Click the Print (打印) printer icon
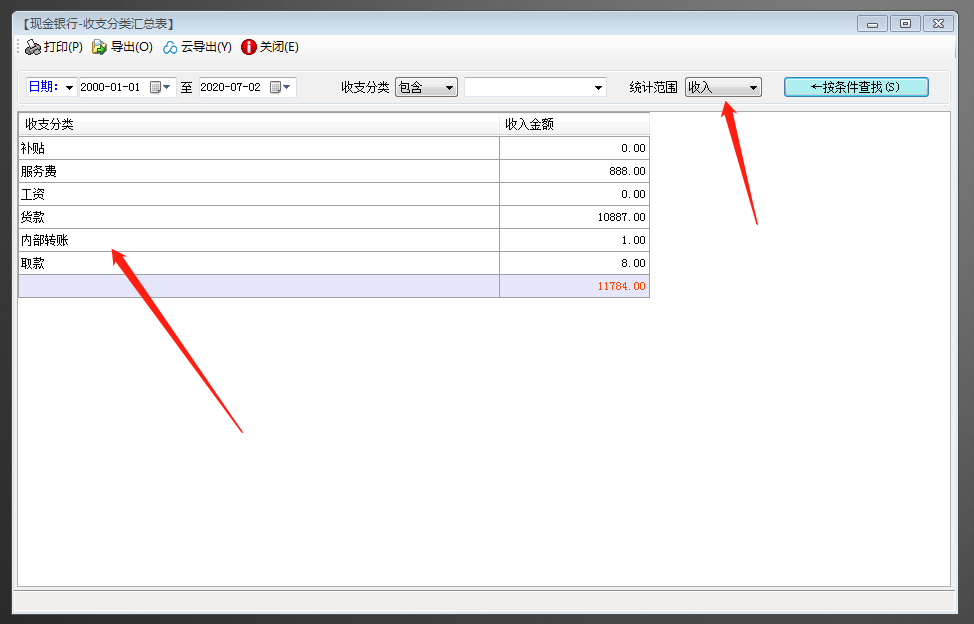 click(33, 47)
